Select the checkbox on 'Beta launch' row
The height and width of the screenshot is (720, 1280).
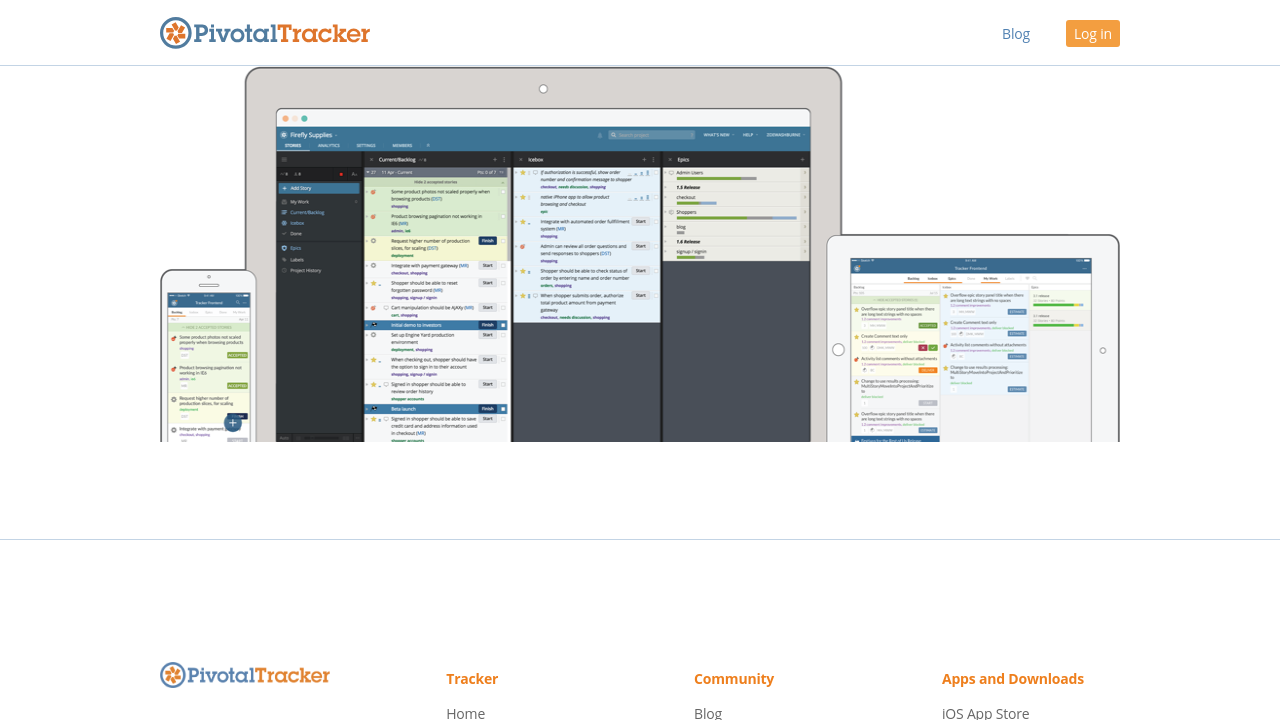pyautogui.click(x=503, y=409)
